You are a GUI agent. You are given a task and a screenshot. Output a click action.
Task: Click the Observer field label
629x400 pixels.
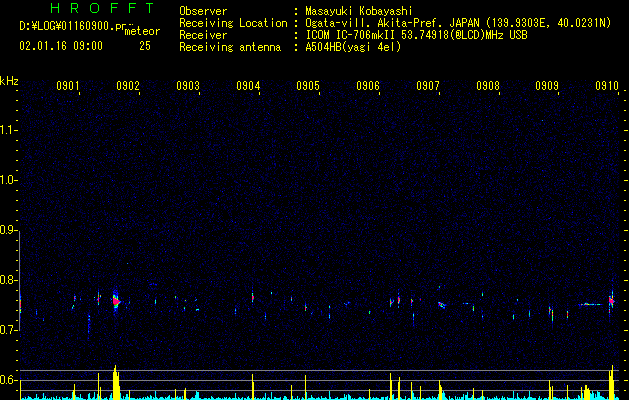pos(203,11)
